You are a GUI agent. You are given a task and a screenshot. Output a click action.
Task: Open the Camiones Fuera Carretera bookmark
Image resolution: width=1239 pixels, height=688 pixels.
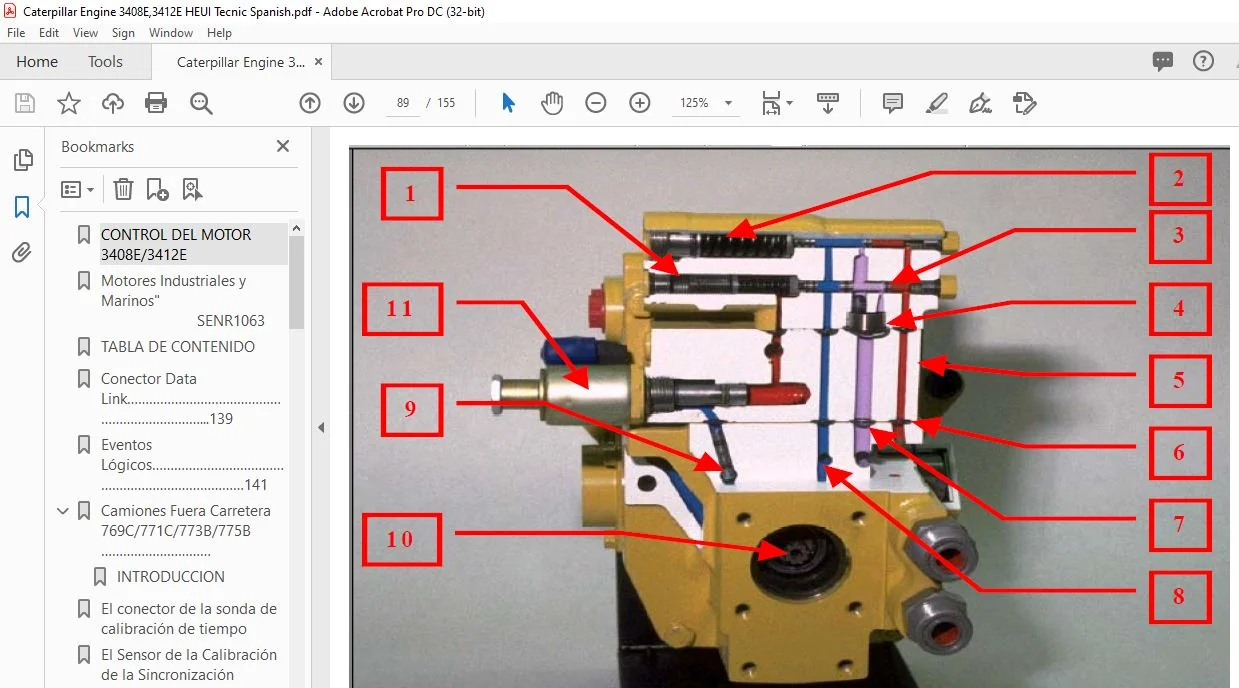pos(186,530)
